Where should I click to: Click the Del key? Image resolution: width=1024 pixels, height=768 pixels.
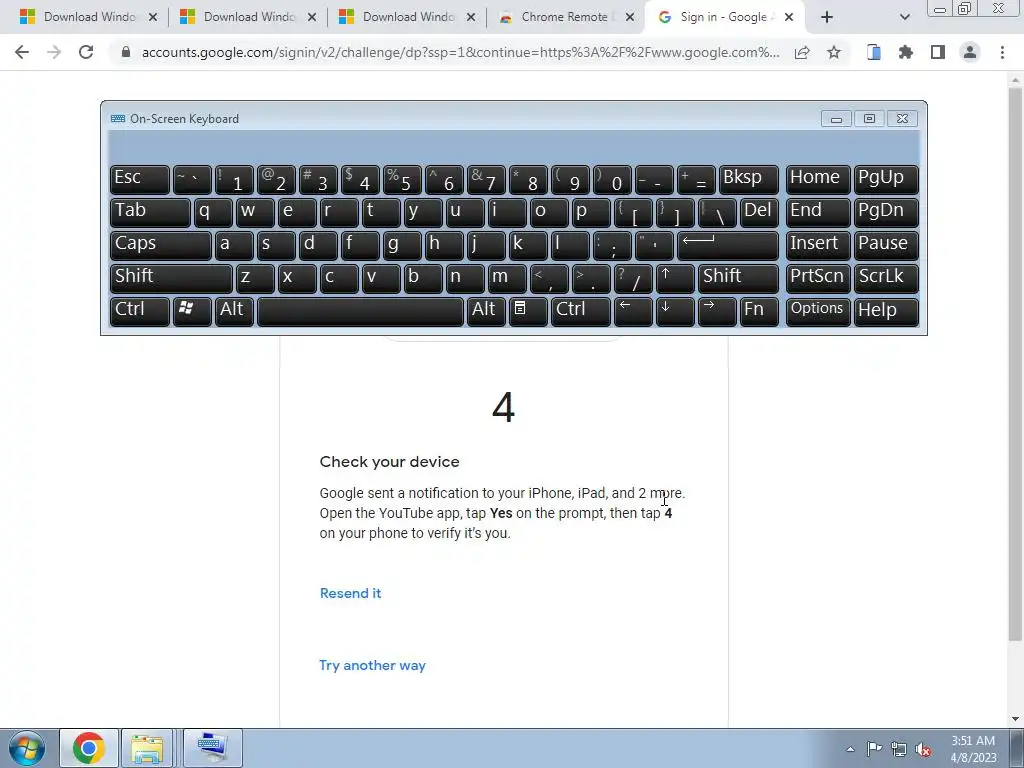pos(760,212)
